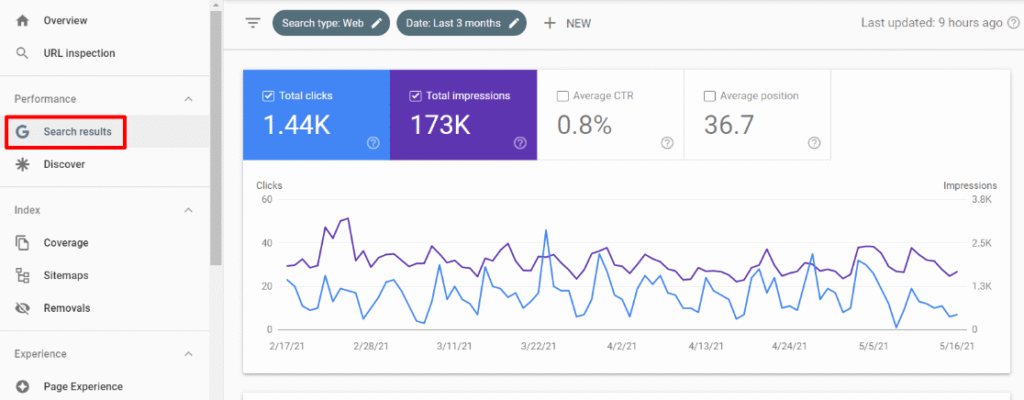The image size is (1024, 400).
Task: Go to the Overview page
Action: (65, 20)
